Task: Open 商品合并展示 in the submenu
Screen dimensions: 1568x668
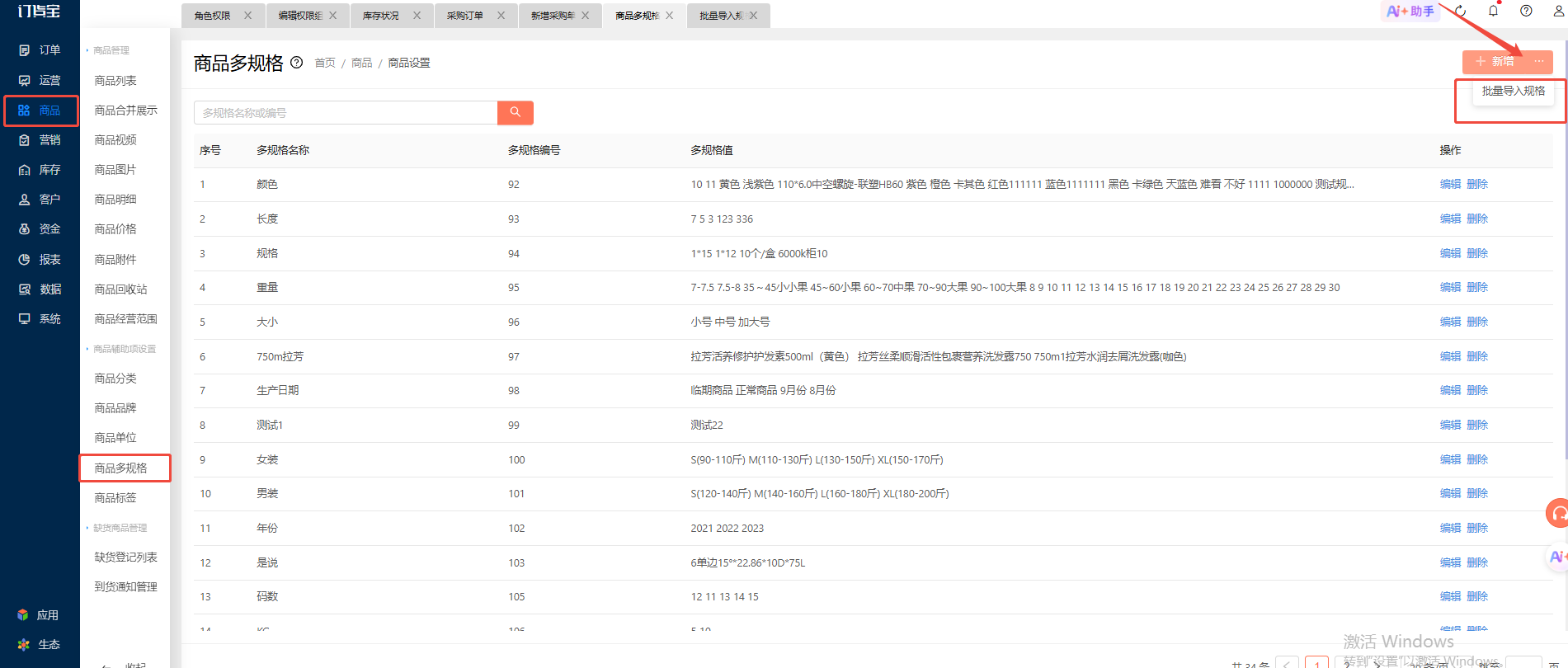Action: pyautogui.click(x=125, y=111)
